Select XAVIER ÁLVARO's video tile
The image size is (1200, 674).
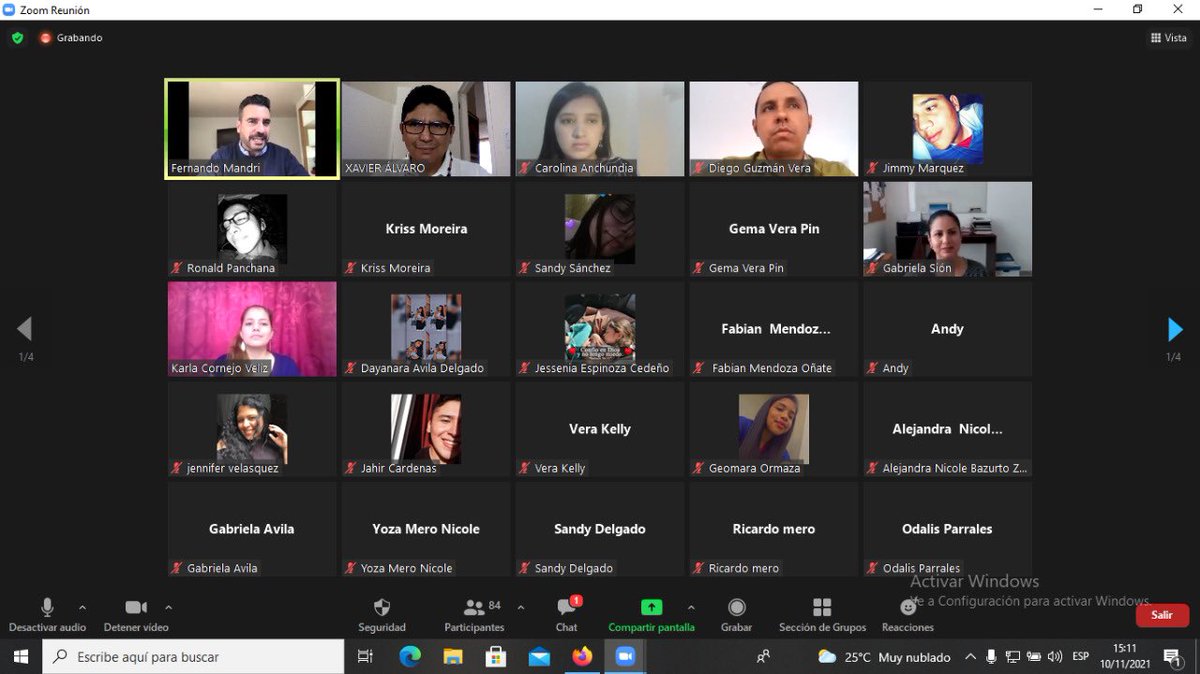pos(426,129)
